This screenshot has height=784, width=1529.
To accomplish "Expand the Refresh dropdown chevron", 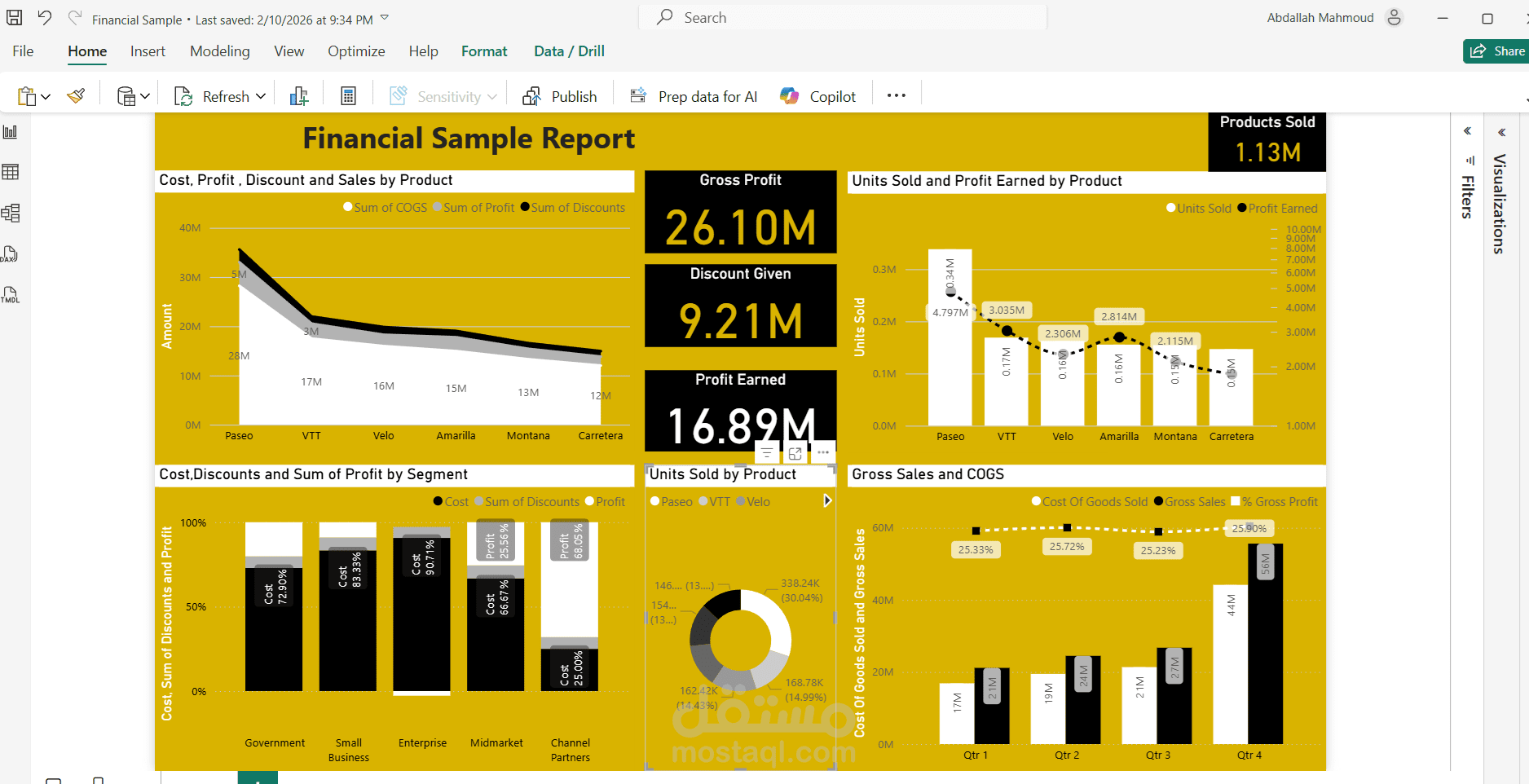I will [x=262, y=95].
